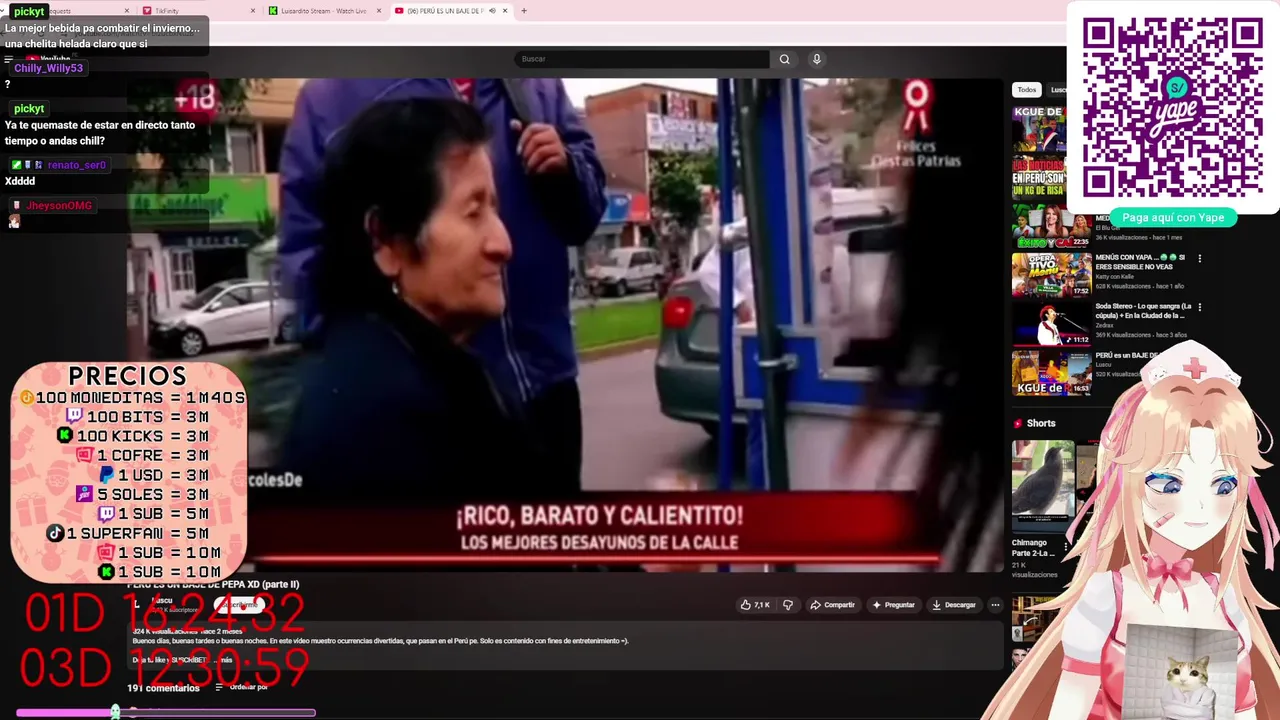Open Ordenar por comments sorting
1280x720 pixels.
tap(241, 687)
